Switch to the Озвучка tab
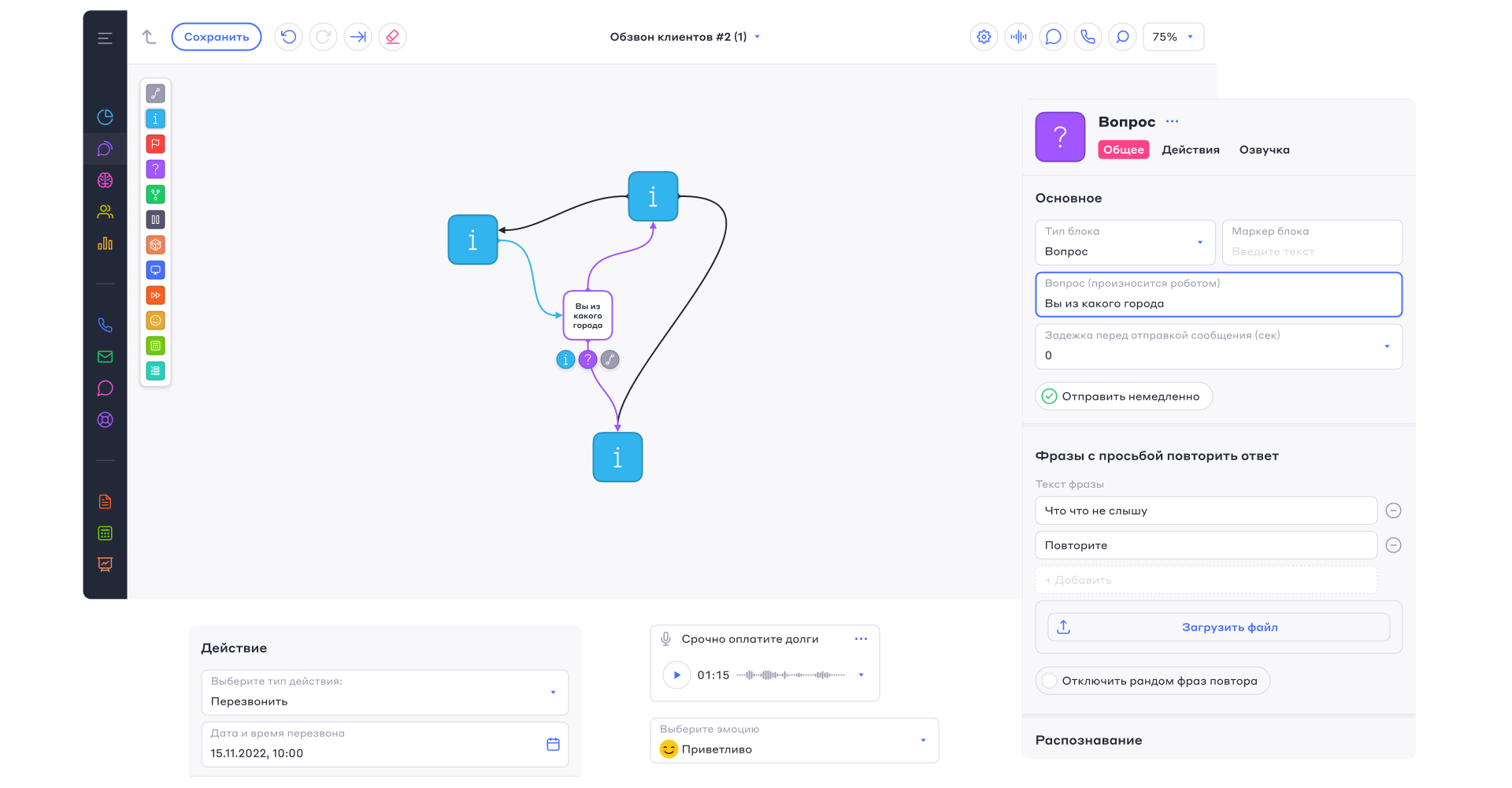Viewport: 1512px width, 788px height. click(x=1264, y=150)
